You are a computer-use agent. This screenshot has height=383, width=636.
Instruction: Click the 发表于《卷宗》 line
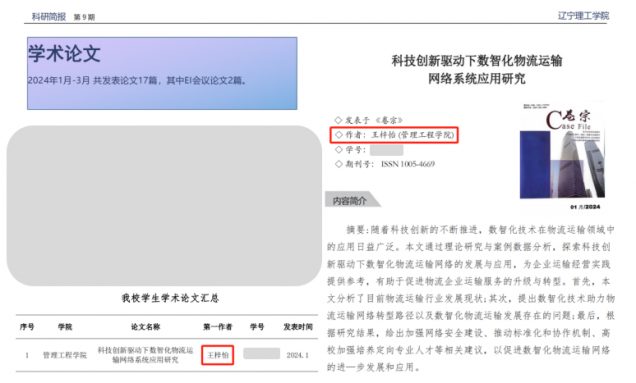tap(368, 120)
